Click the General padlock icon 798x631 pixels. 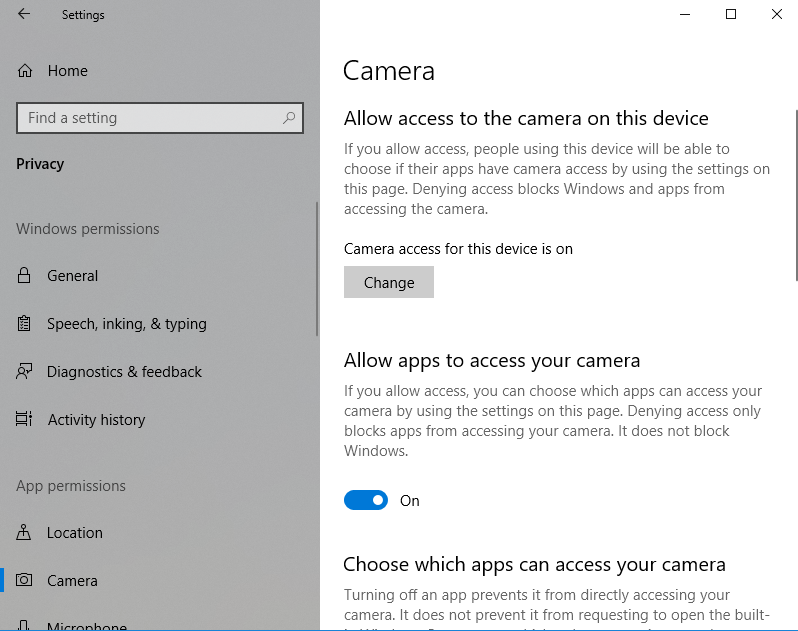[x=25, y=276]
